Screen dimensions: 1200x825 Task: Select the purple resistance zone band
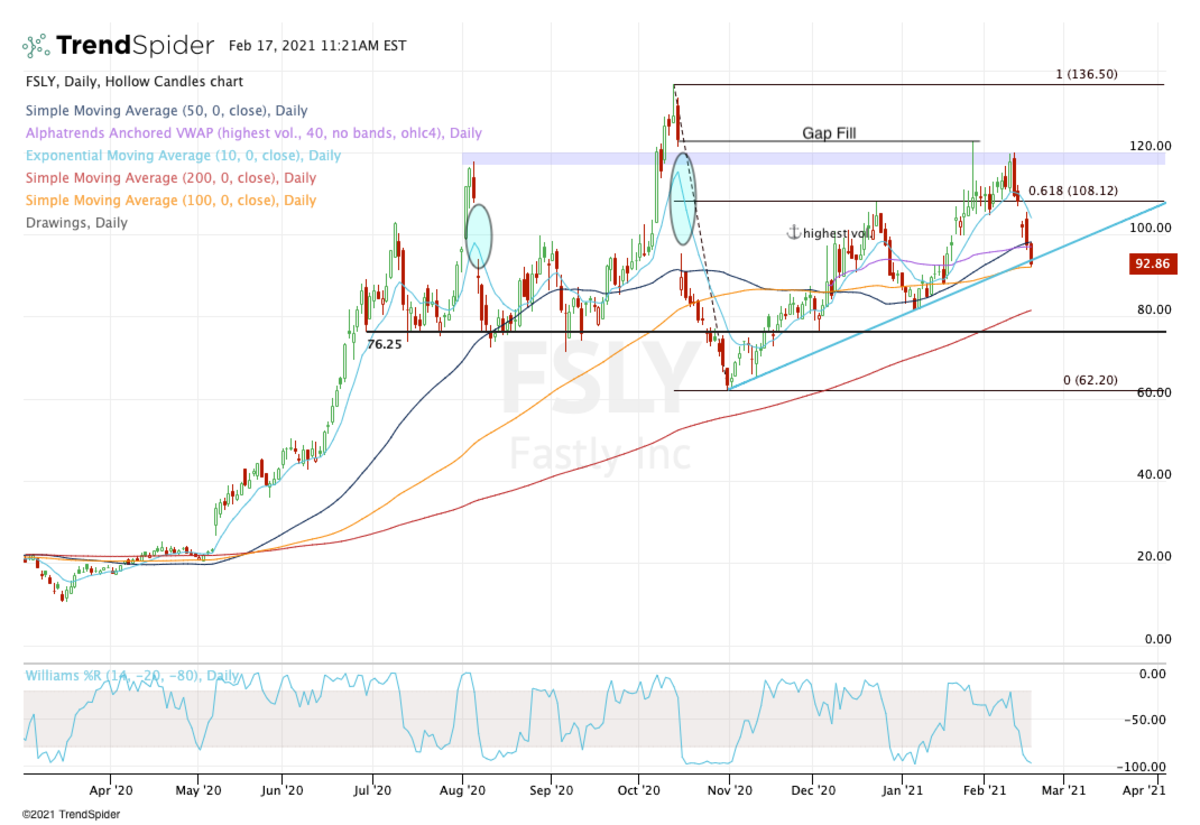click(x=560, y=158)
